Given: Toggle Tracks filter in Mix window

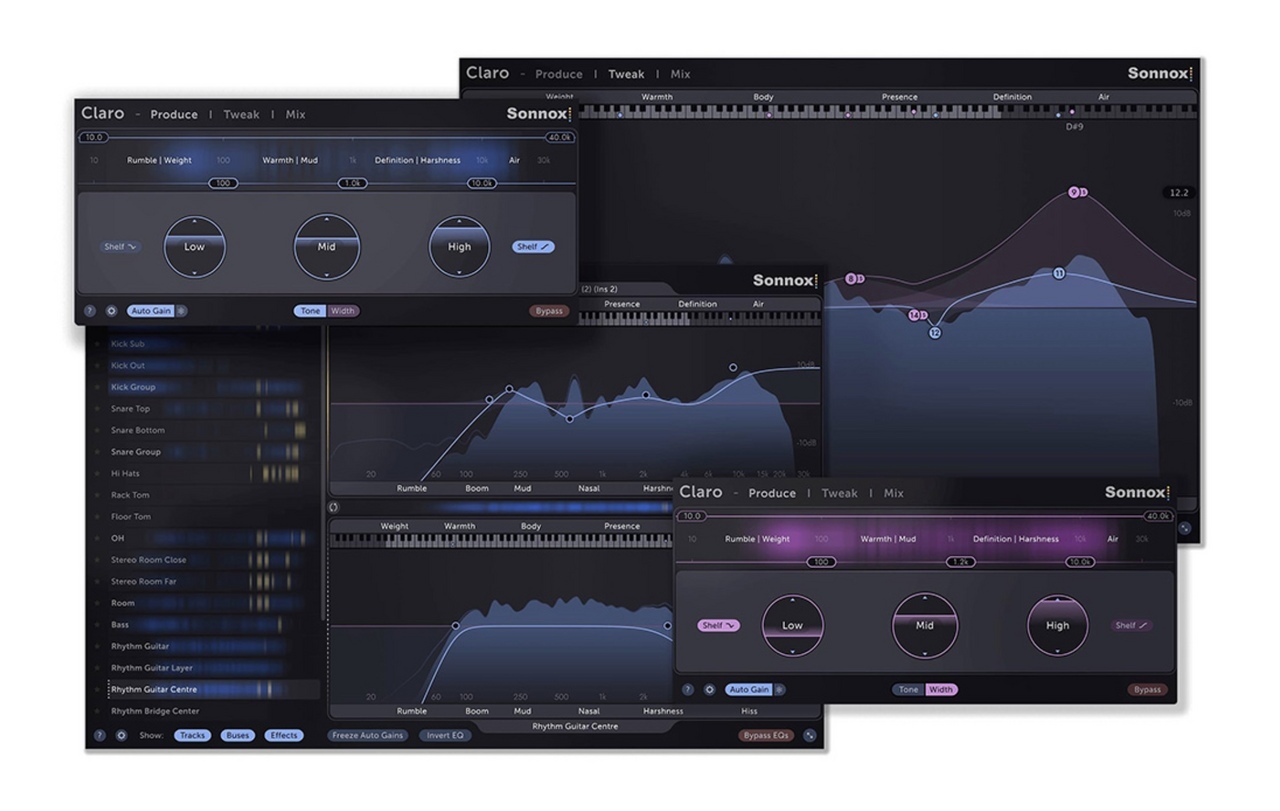Looking at the screenshot, I should (x=192, y=736).
